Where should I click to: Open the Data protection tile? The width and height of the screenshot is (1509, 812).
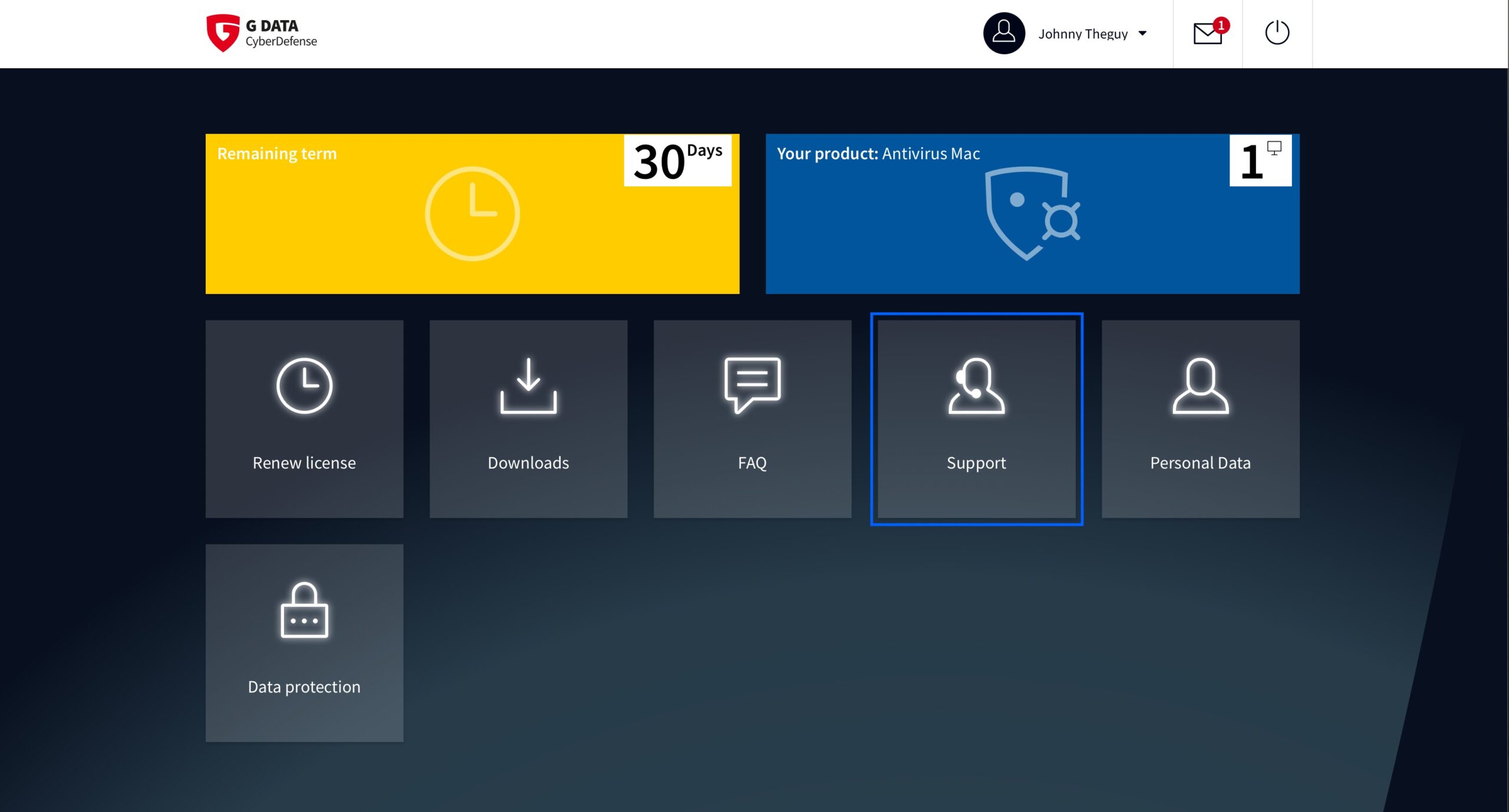304,643
